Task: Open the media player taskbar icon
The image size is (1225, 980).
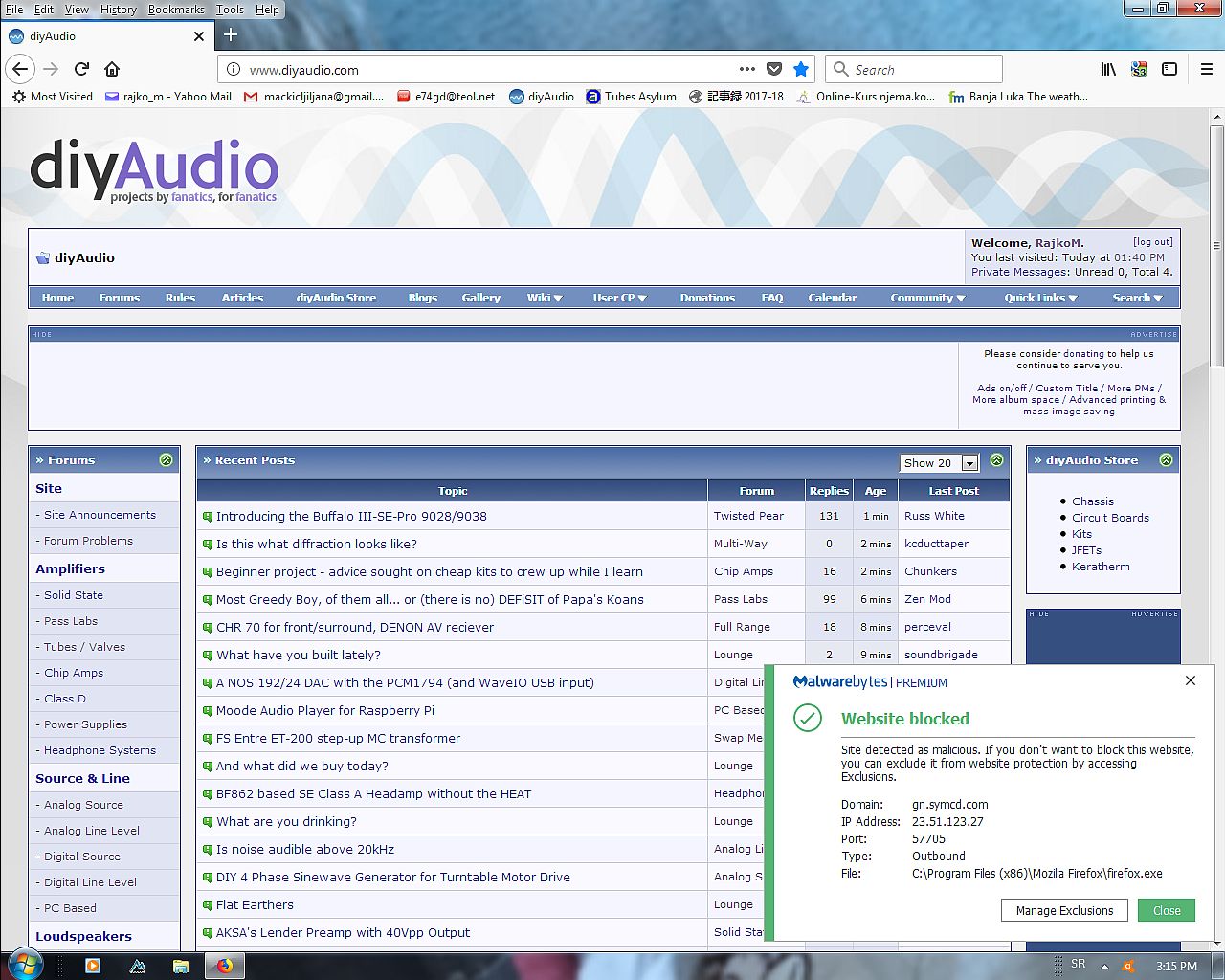Action: [93, 966]
